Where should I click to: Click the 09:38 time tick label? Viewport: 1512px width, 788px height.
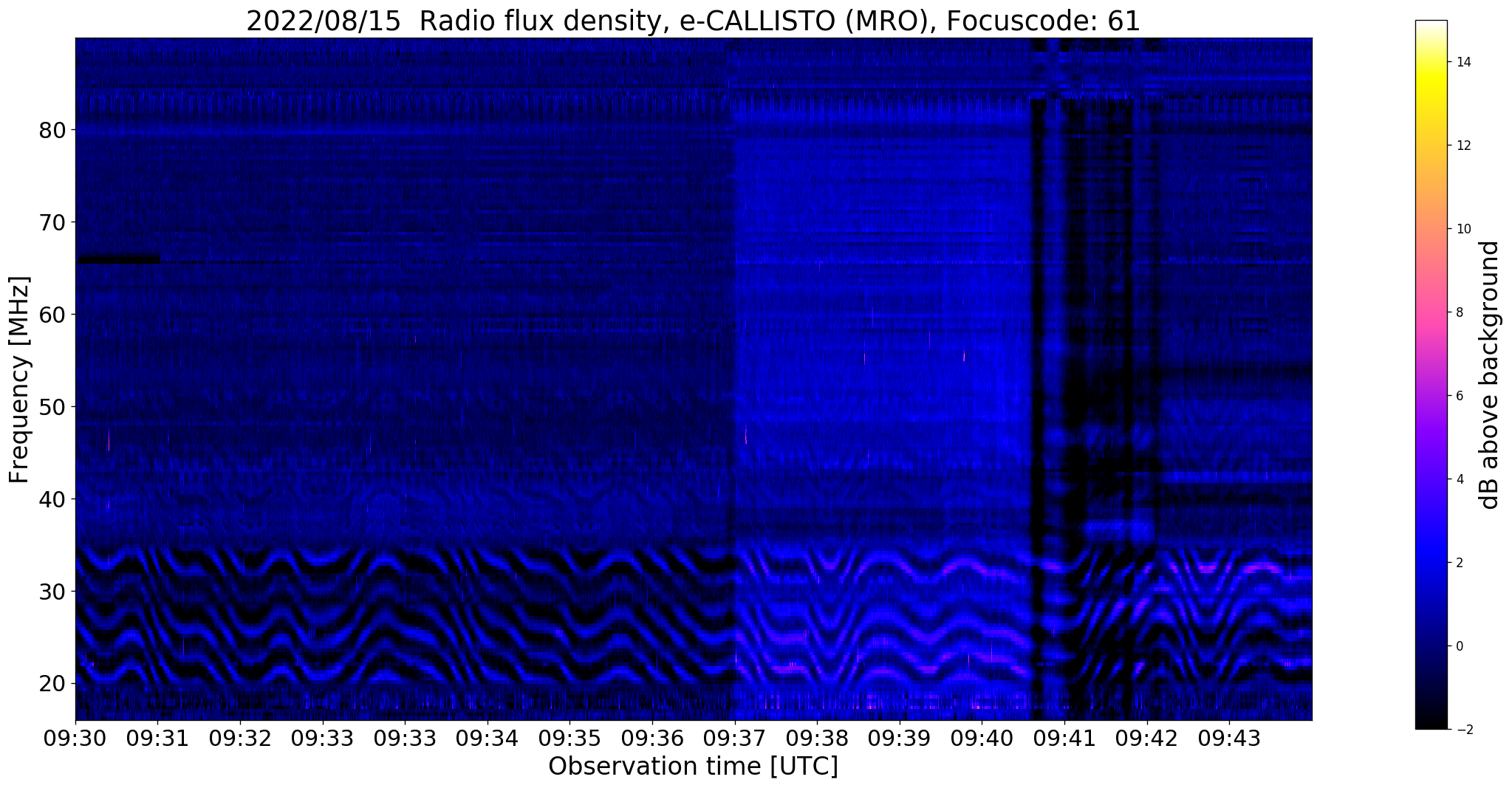pyautogui.click(x=817, y=738)
